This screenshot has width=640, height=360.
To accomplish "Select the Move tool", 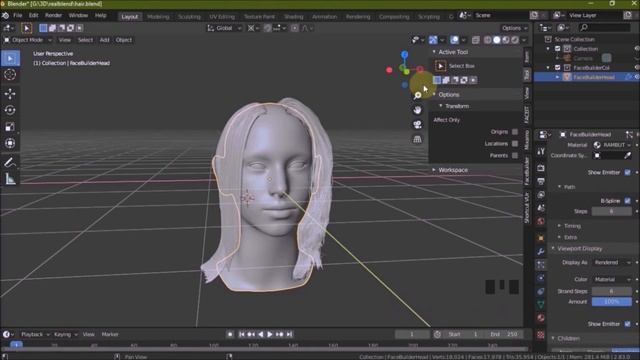I will coord(10,93).
